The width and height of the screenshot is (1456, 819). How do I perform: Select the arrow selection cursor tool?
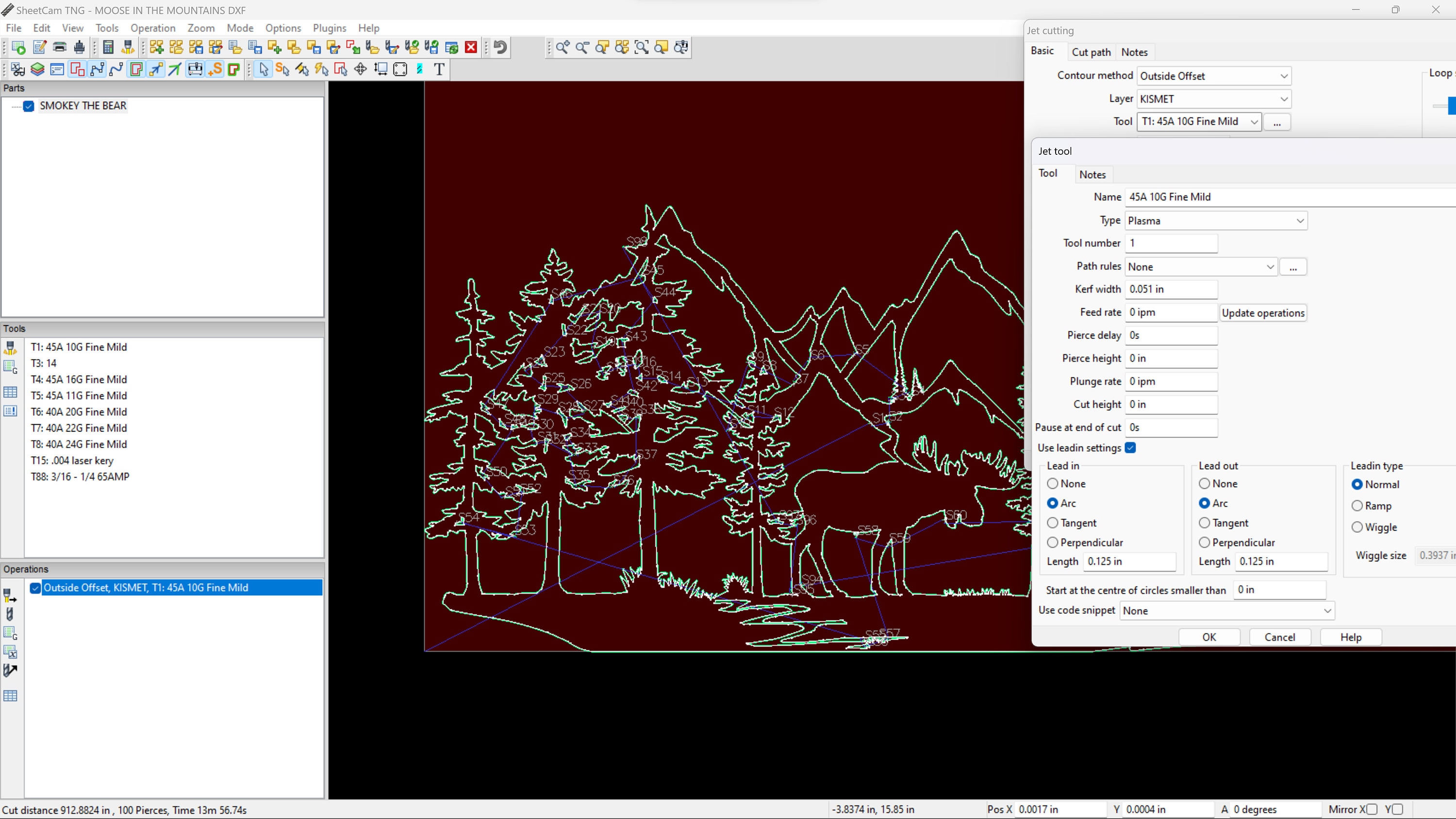click(263, 69)
